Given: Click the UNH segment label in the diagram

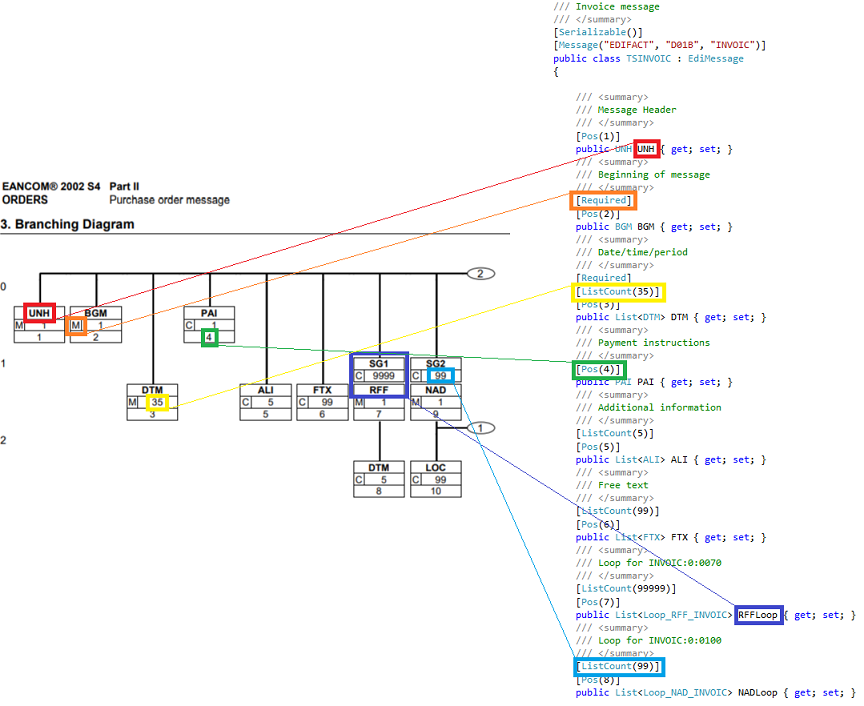Looking at the screenshot, I should pos(39,313).
